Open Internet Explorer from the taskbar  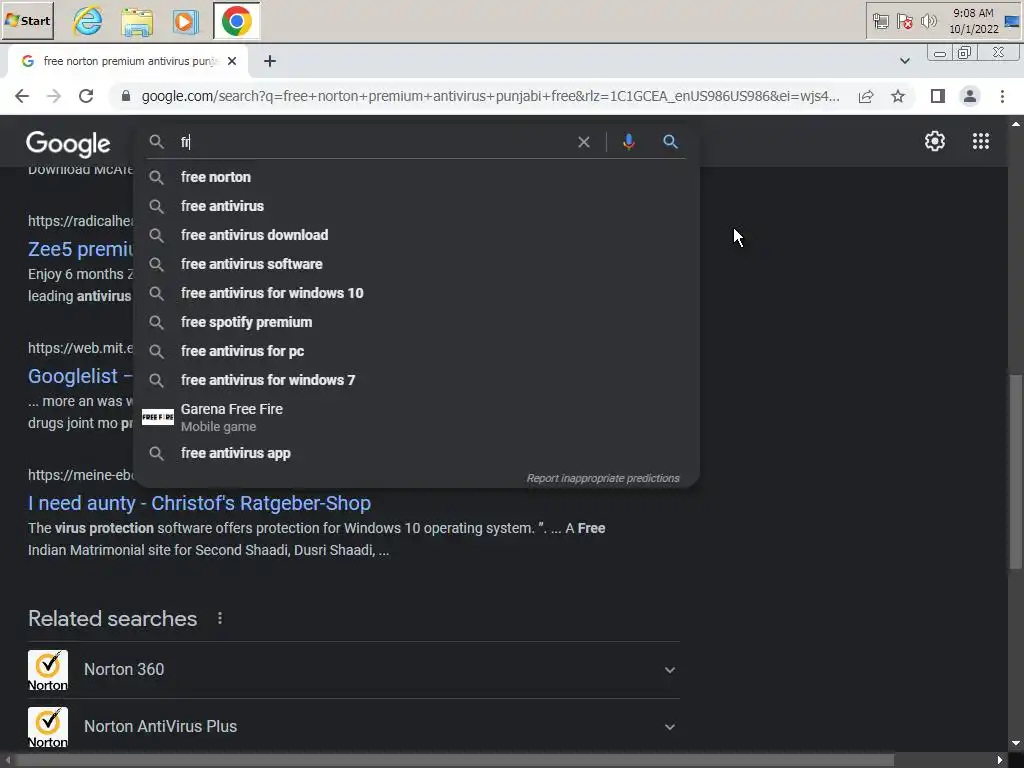coord(88,21)
